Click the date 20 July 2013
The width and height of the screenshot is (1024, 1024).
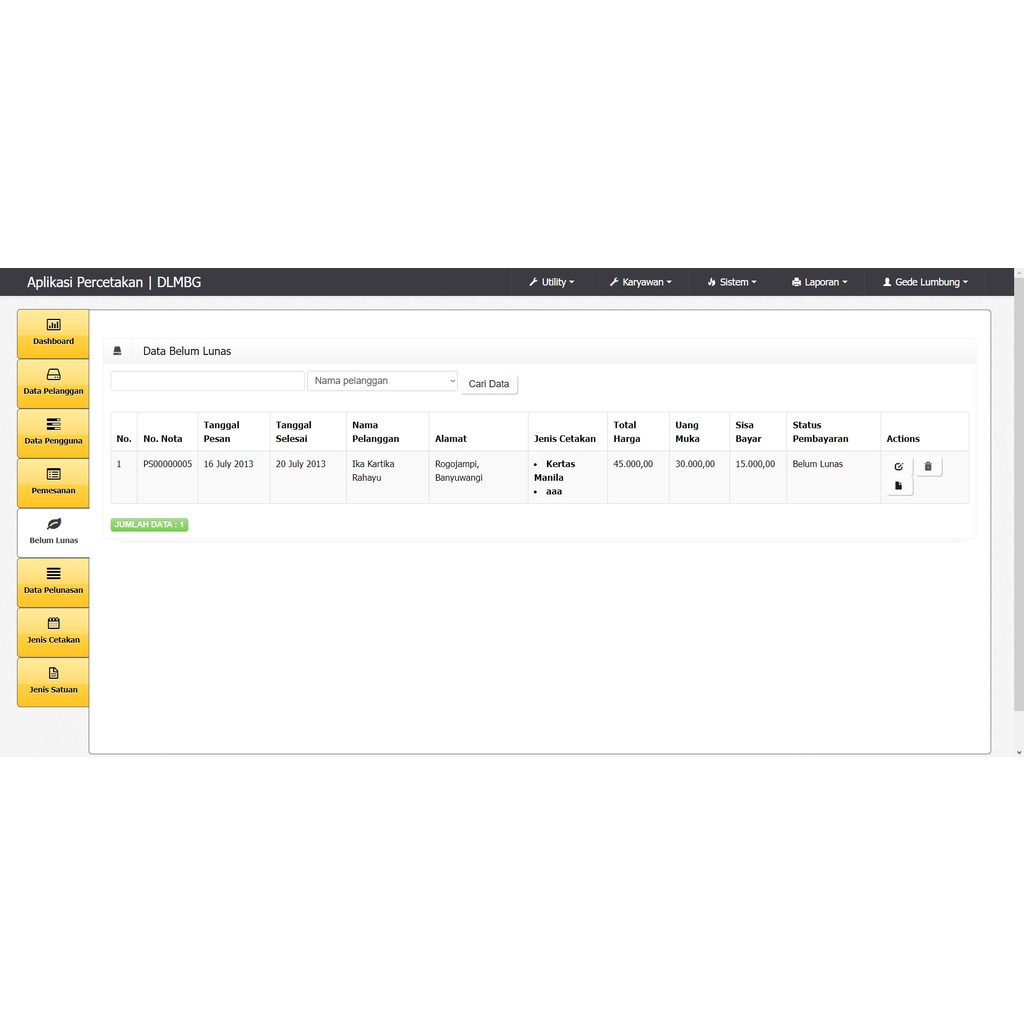pos(300,464)
